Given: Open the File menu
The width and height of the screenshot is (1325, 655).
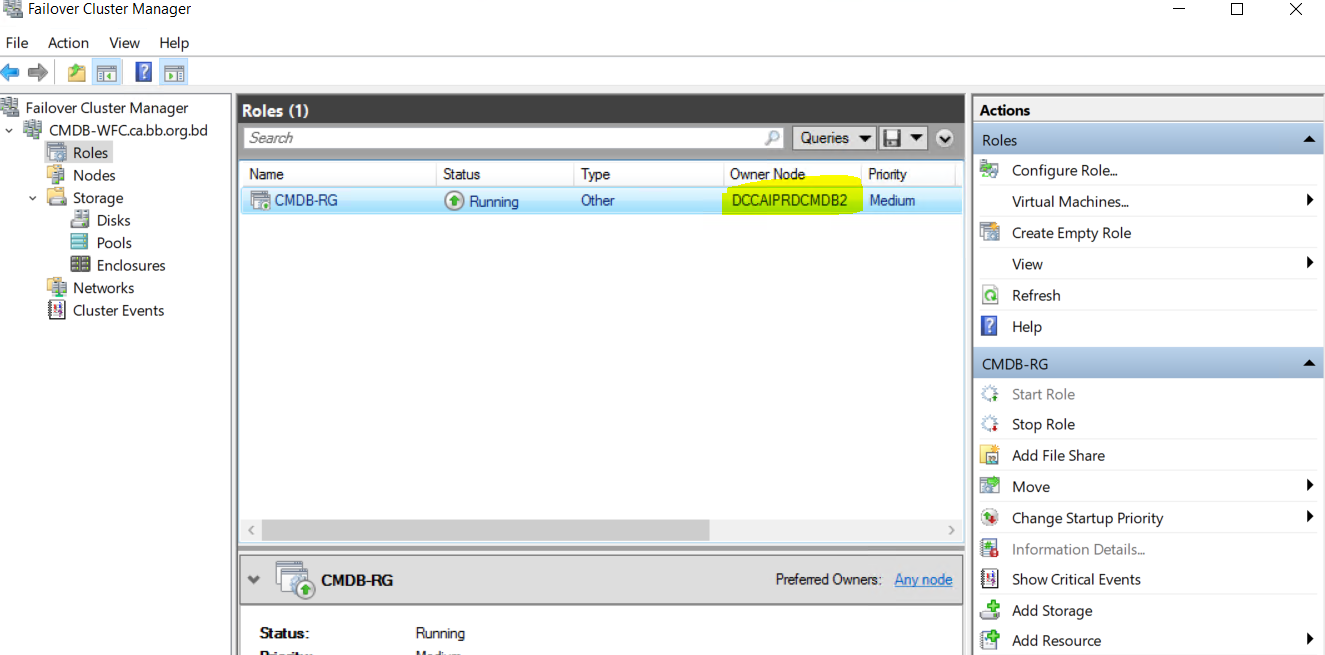Looking at the screenshot, I should (x=17, y=43).
